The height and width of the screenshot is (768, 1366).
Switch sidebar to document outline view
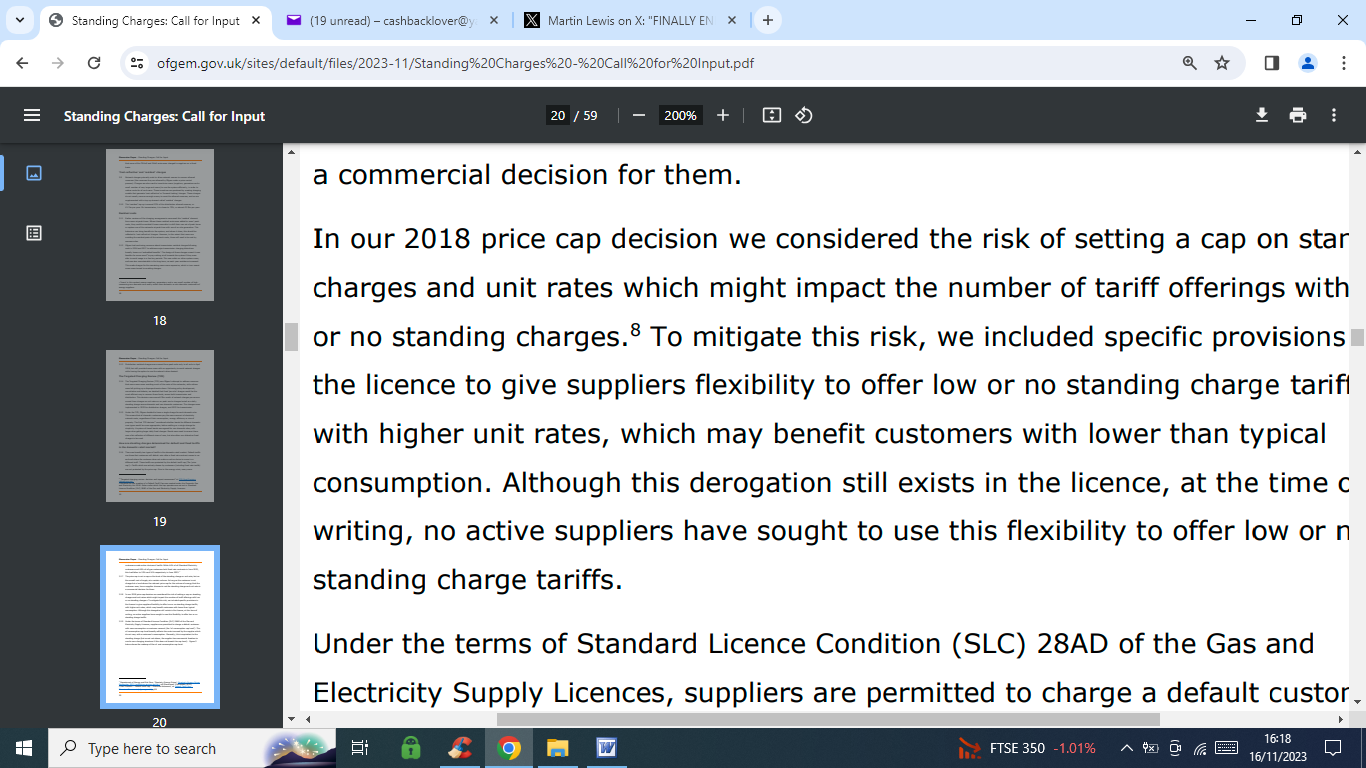(x=34, y=233)
